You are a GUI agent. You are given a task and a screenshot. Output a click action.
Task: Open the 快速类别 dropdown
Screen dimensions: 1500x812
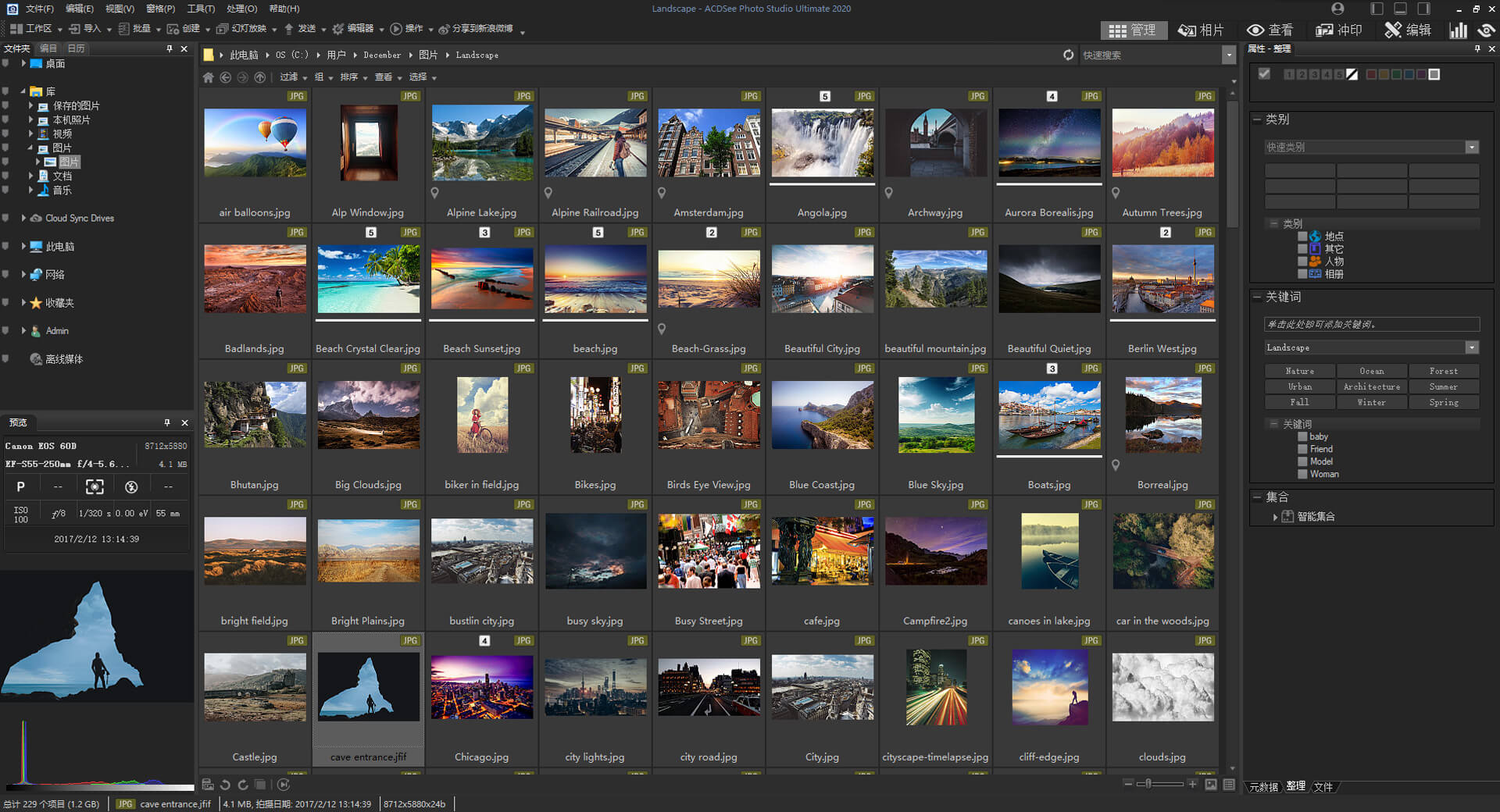click(1472, 147)
